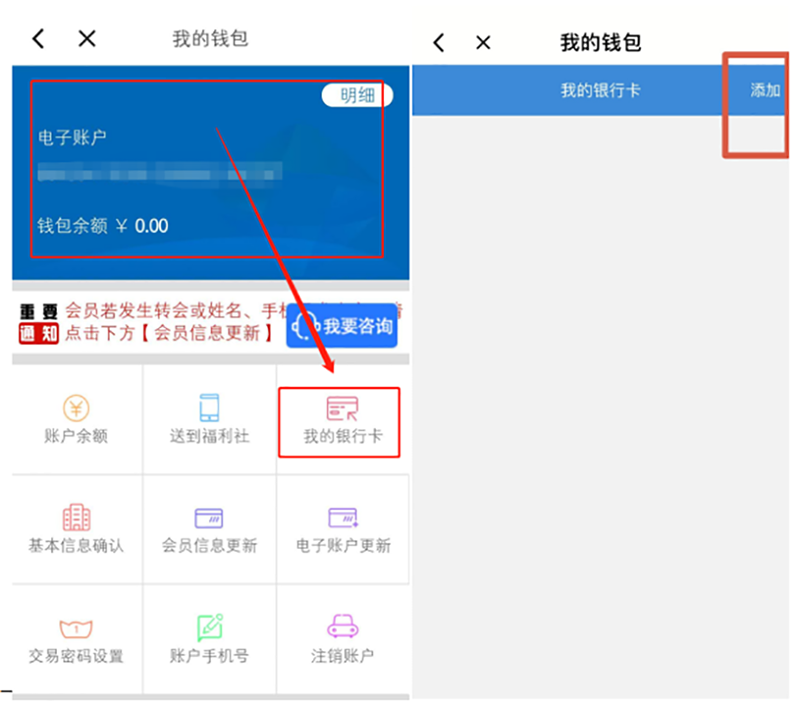Image resolution: width=800 pixels, height=711 pixels.
Task: Open the 交易密码设置 icon
Action: click(75, 640)
